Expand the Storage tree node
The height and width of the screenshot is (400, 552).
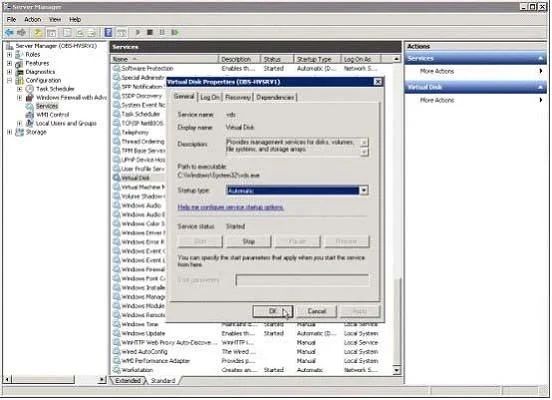coord(10,132)
